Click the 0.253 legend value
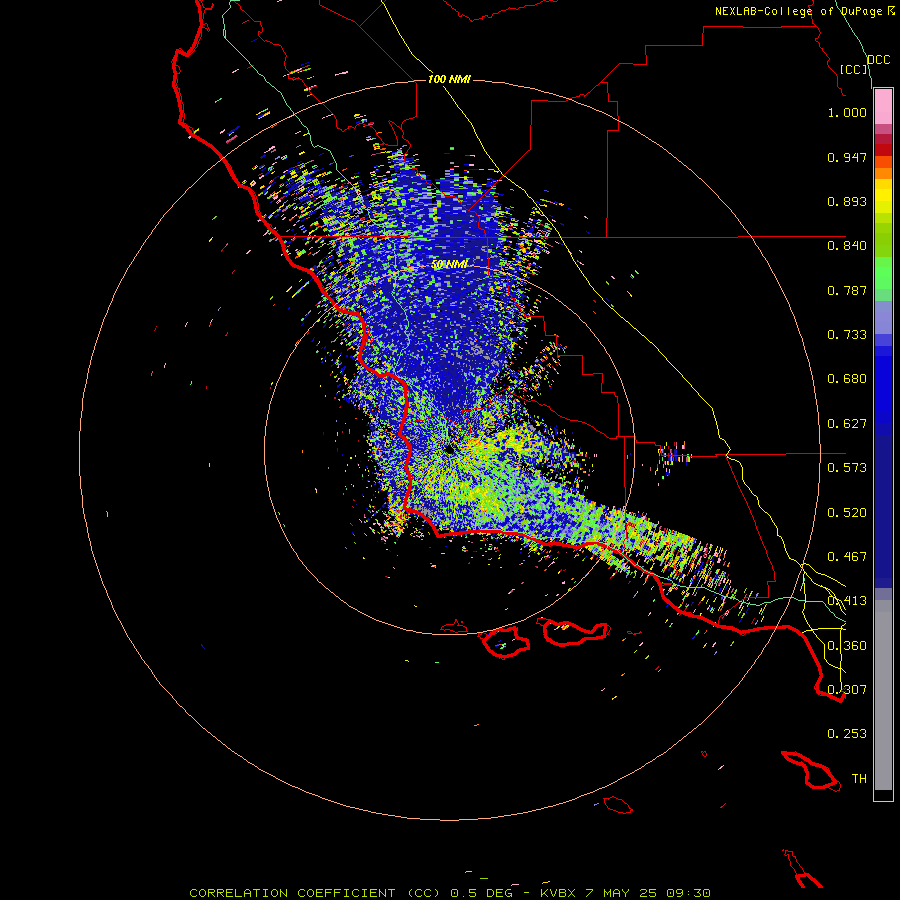The height and width of the screenshot is (900, 900). coord(847,734)
